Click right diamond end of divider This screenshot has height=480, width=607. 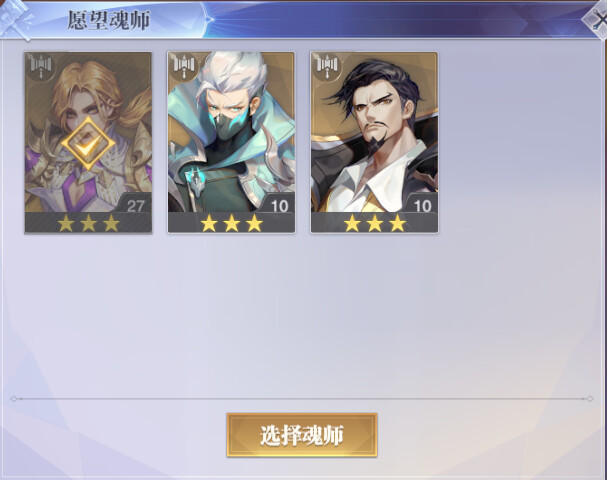[x=590, y=398]
